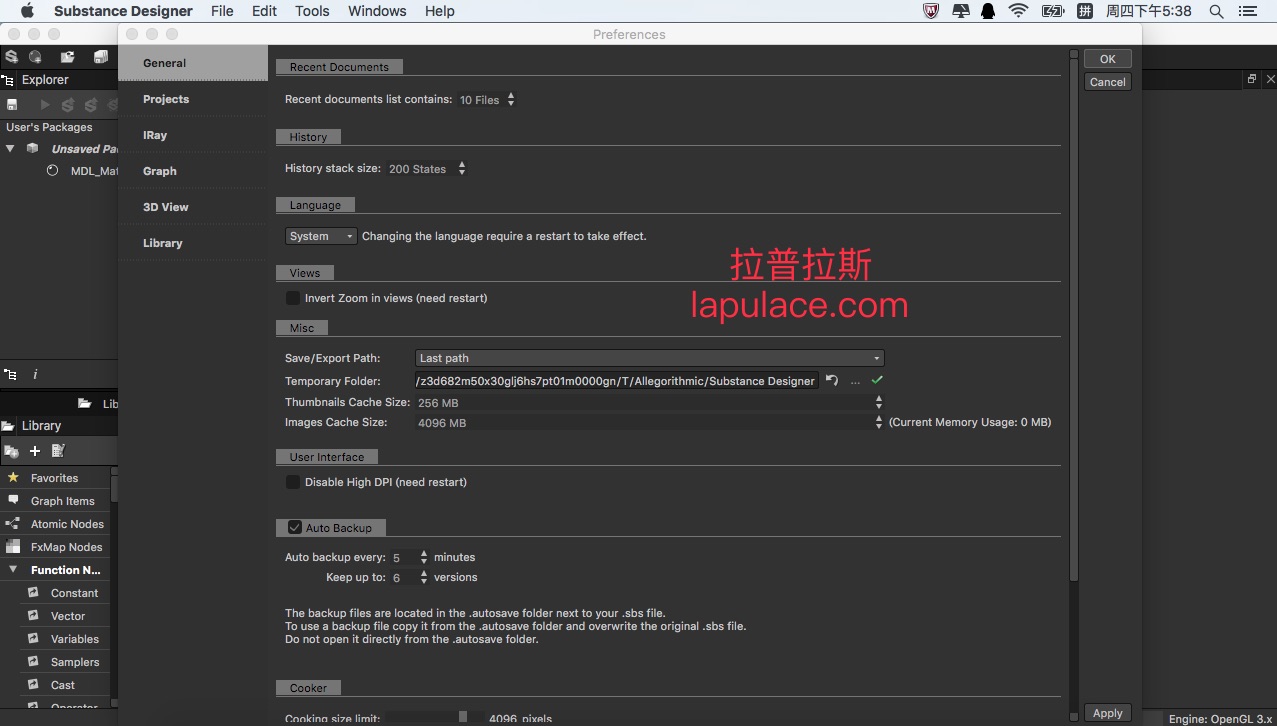Click the QQ penguin menu bar icon

click(988, 11)
